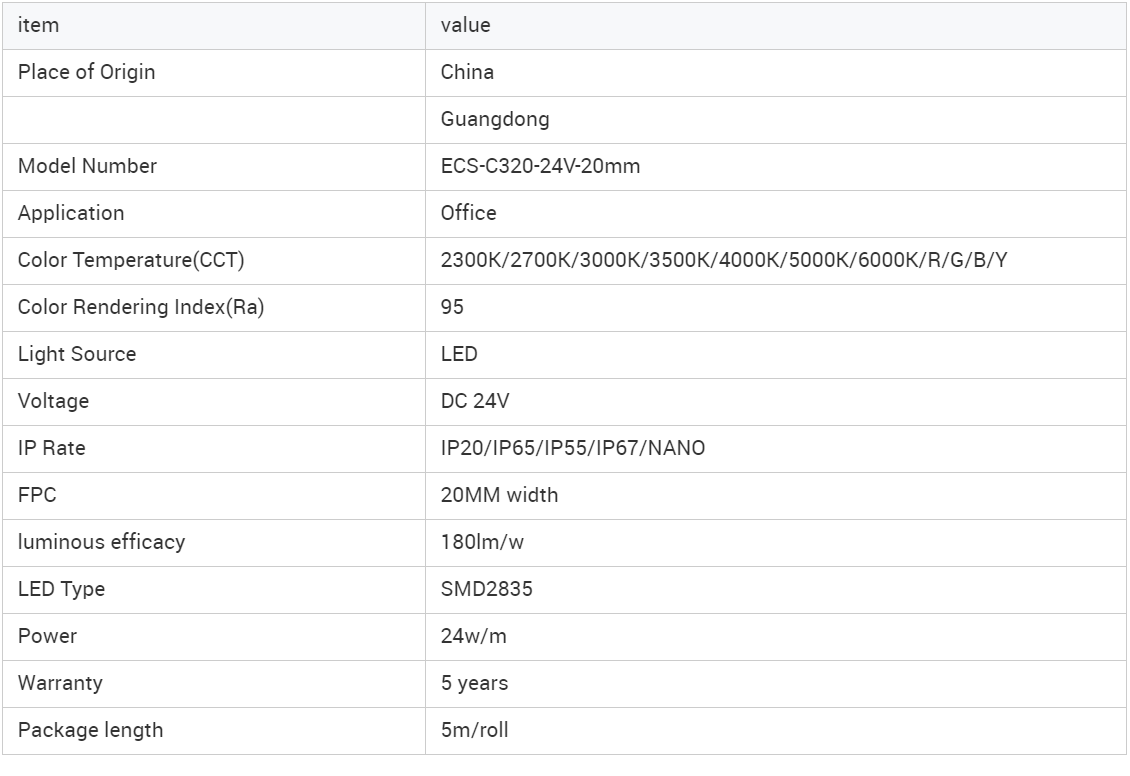Click the 'luminous efficacy' label

pos(102,543)
